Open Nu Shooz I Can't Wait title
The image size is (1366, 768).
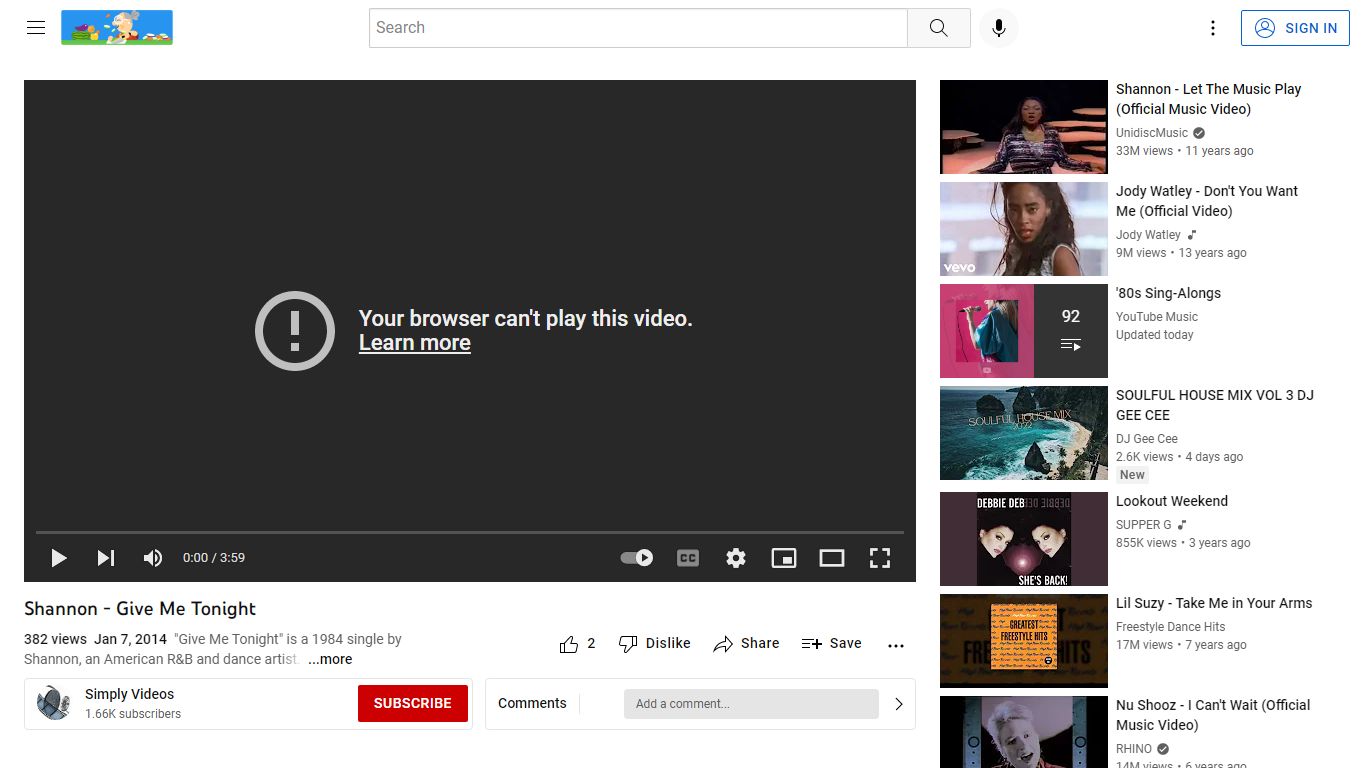coord(1213,715)
